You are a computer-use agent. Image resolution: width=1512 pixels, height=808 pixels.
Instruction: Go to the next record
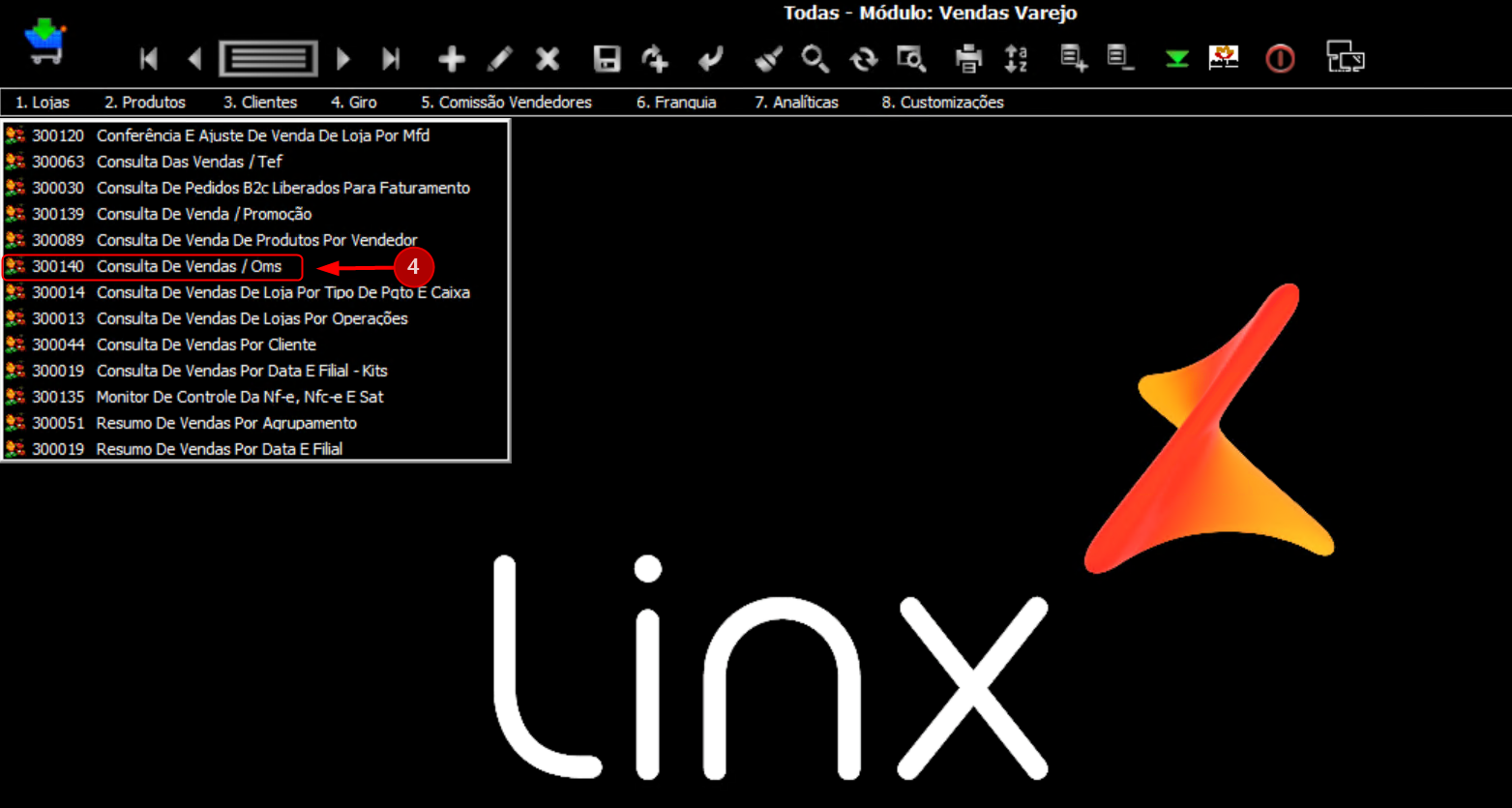click(343, 59)
